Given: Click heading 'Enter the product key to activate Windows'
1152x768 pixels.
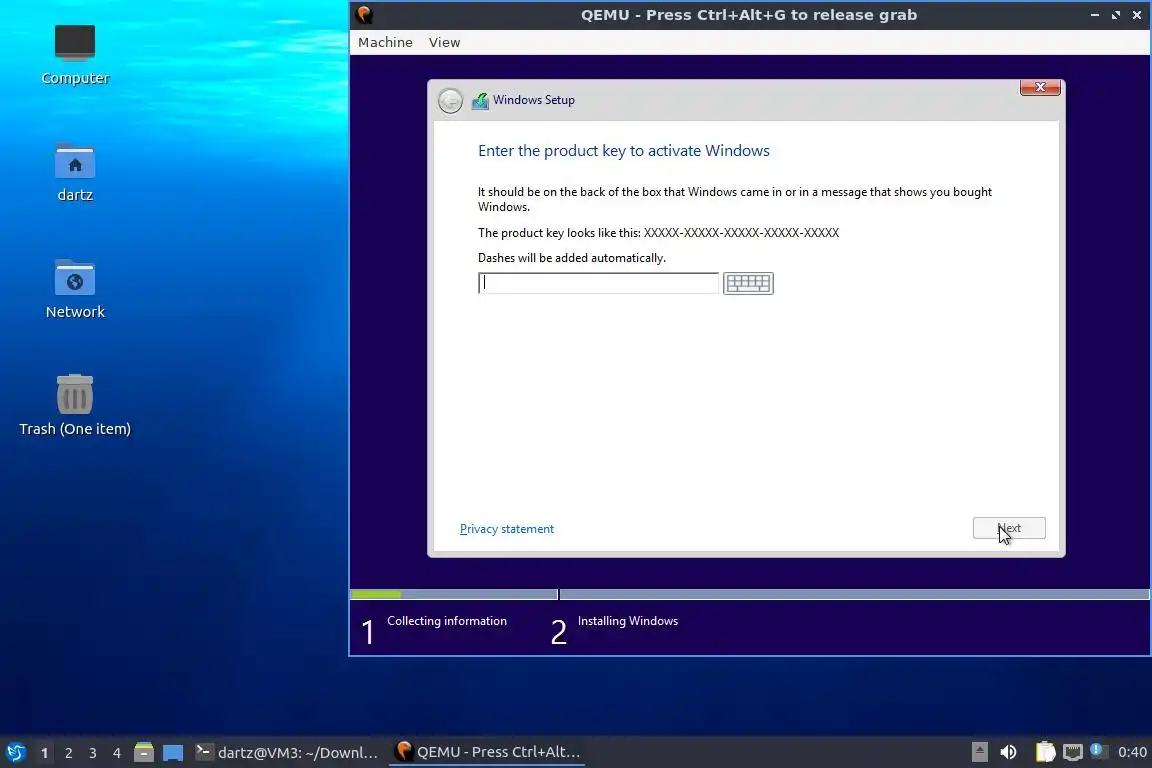Looking at the screenshot, I should pyautogui.click(x=624, y=151).
